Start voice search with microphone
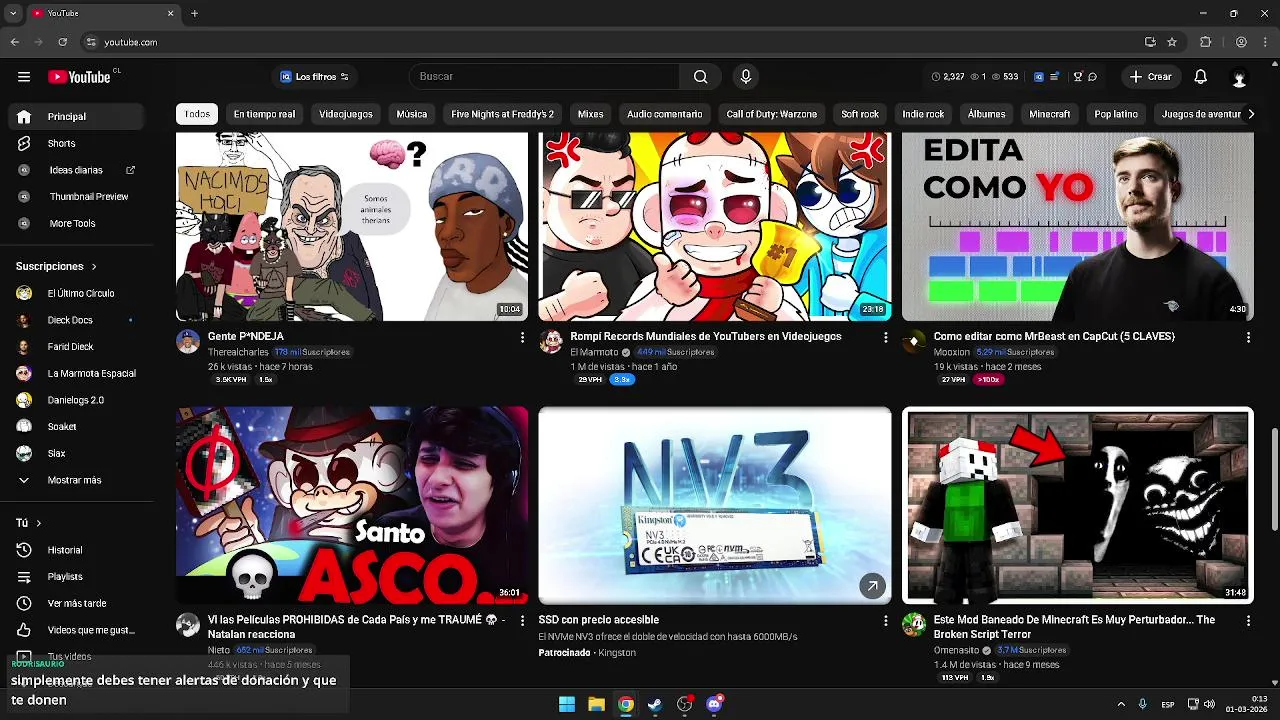The height and width of the screenshot is (720, 1280). tap(745, 77)
